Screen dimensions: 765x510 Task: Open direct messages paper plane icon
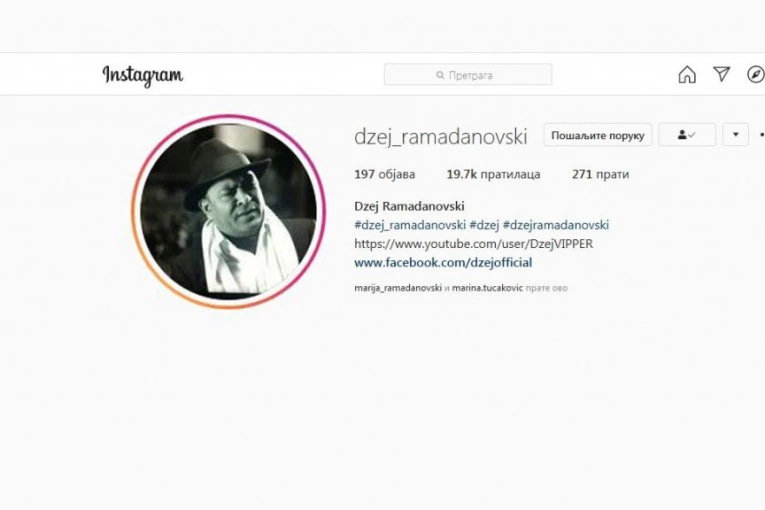coord(722,74)
